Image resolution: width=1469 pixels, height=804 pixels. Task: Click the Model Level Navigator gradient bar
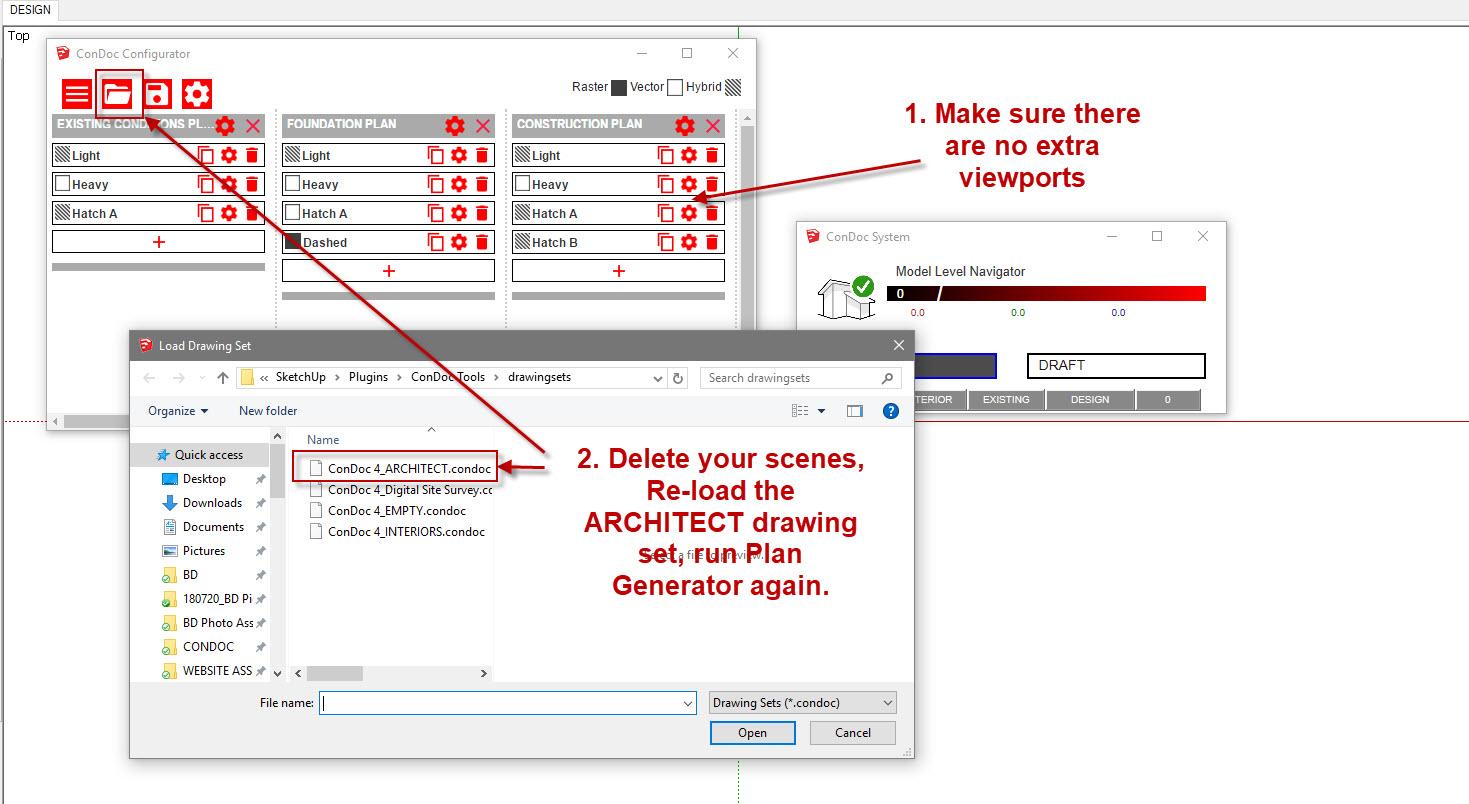pyautogui.click(x=1046, y=293)
